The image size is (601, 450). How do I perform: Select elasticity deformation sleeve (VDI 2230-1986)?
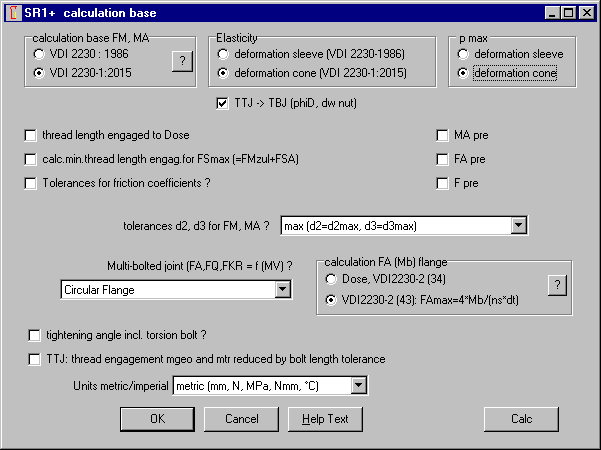(223, 54)
